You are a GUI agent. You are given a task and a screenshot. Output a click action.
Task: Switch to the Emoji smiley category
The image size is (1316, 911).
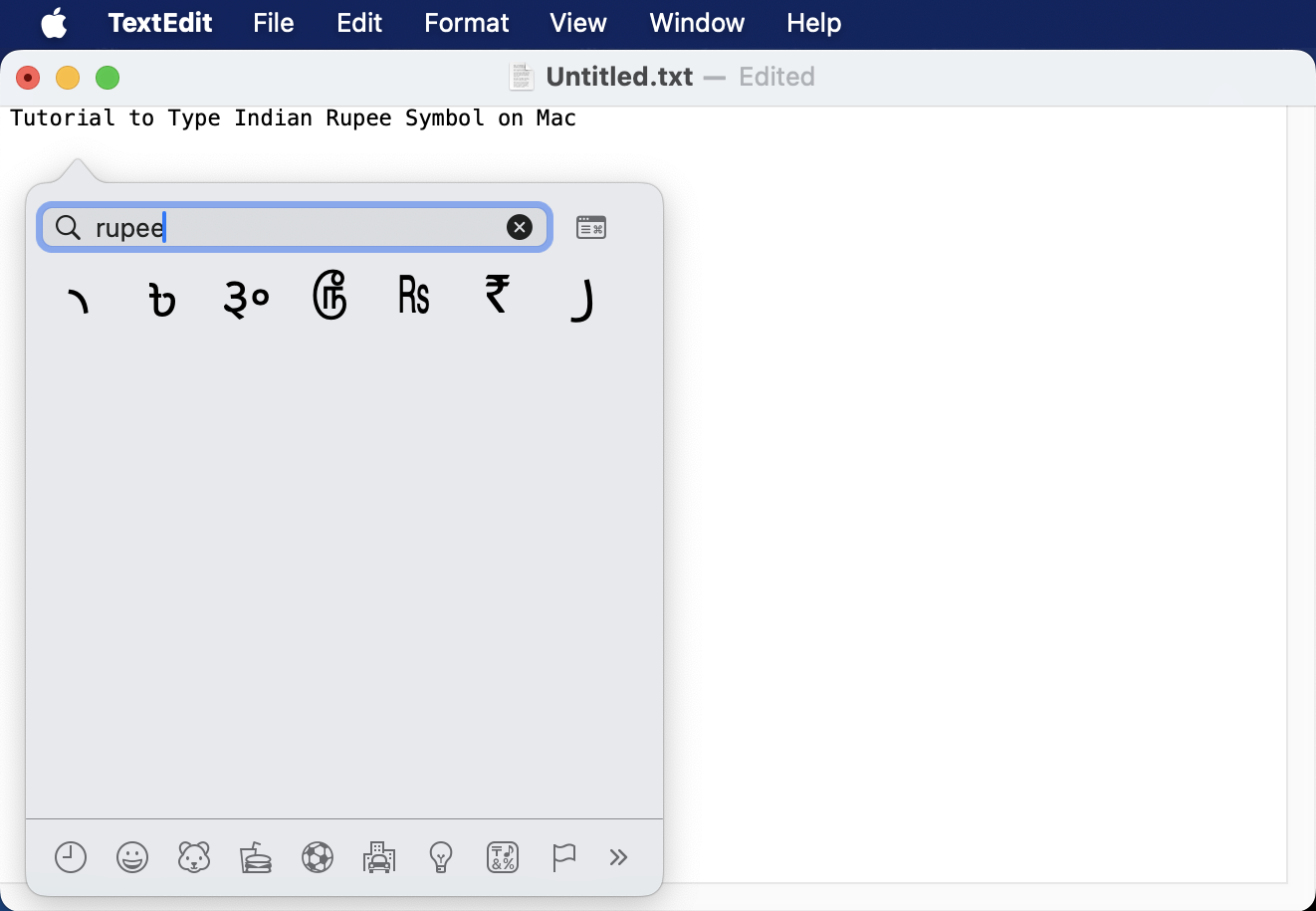pos(131,857)
